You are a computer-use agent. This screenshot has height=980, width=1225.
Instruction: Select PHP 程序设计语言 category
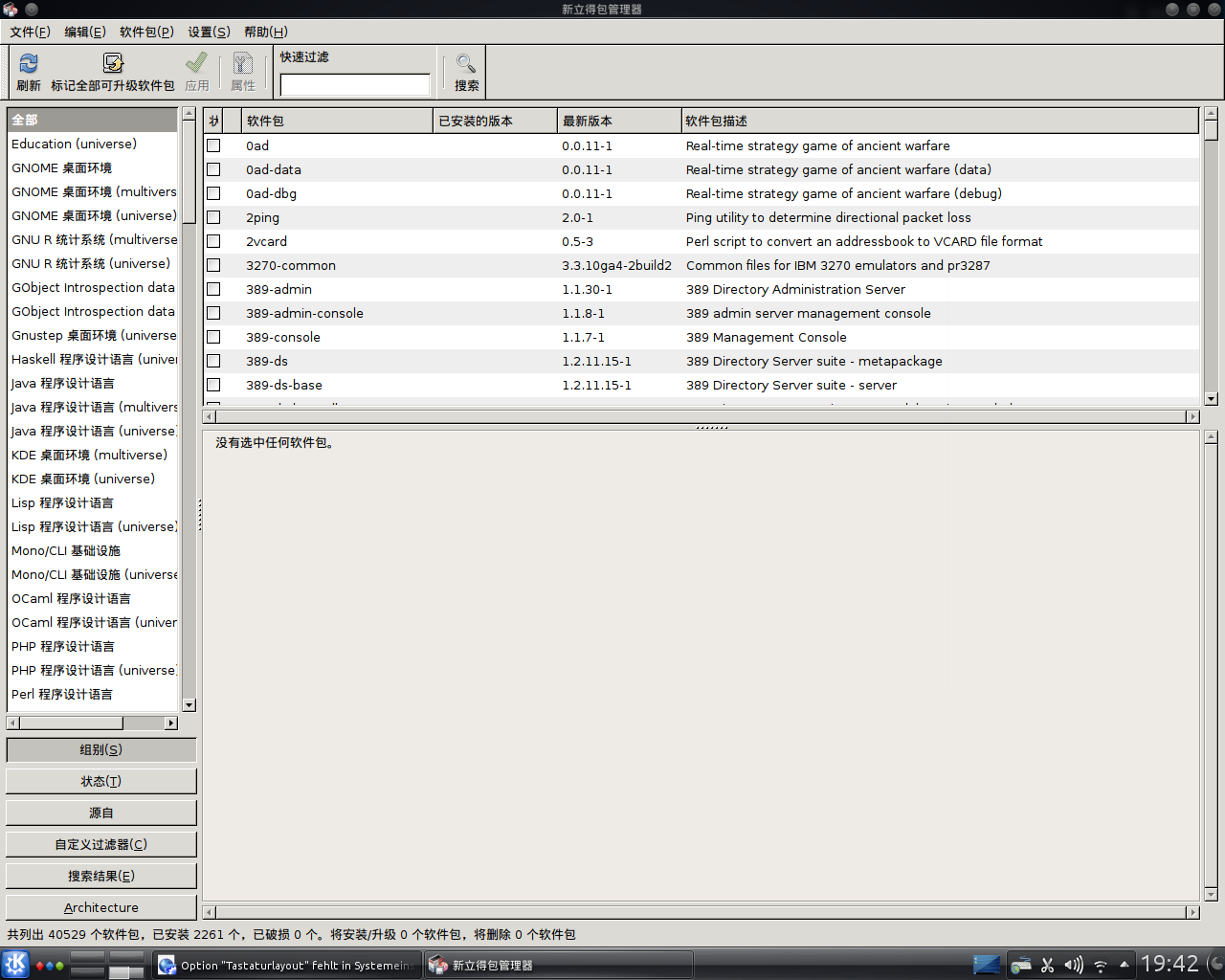(92, 646)
